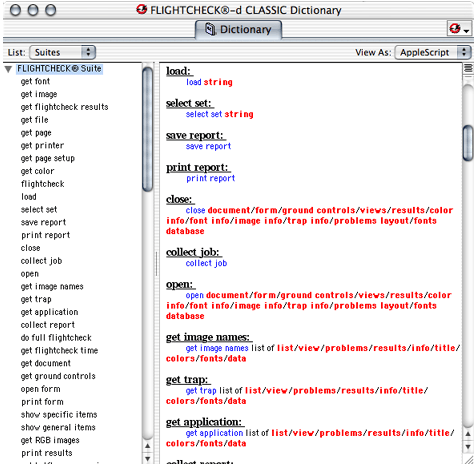Select 'get page setup' entry

click(48, 158)
